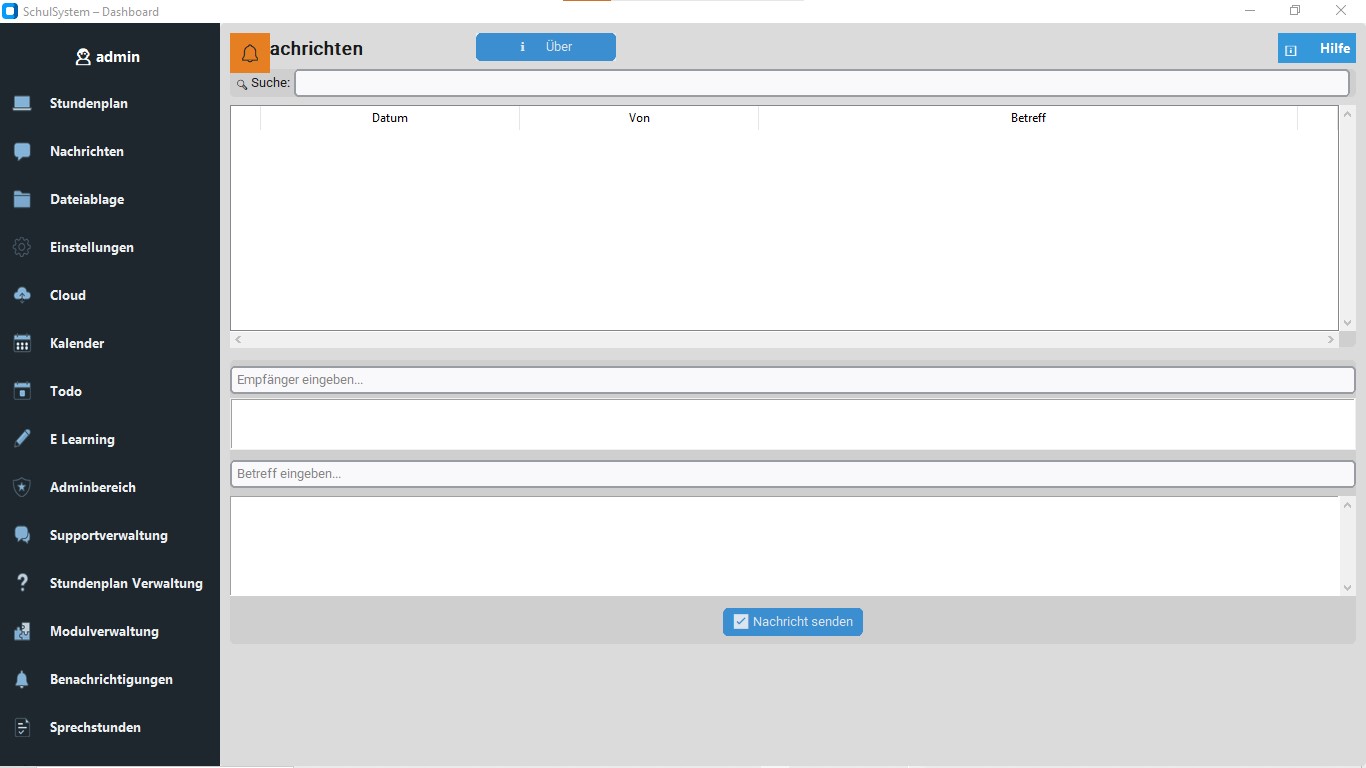Click into the Suche search field
This screenshot has width=1366, height=768.
(x=821, y=83)
